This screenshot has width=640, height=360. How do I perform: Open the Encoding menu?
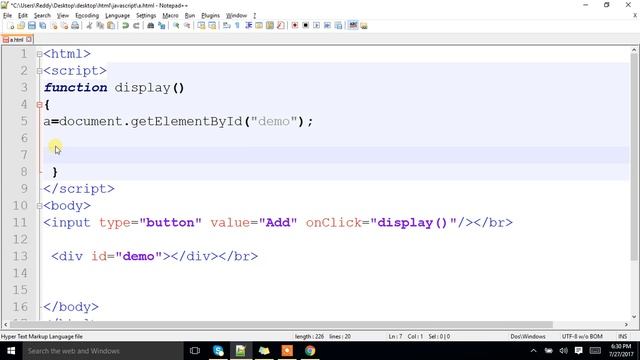(x=87, y=16)
